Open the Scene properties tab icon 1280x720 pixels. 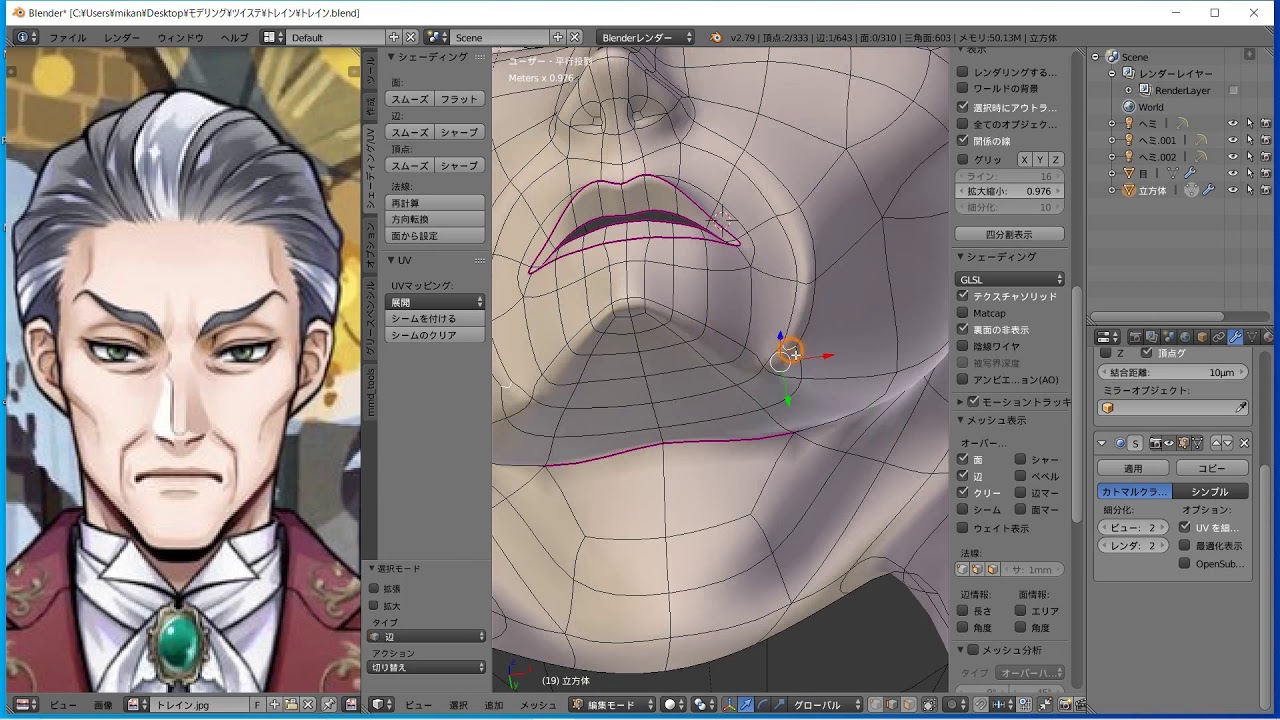tap(1168, 337)
